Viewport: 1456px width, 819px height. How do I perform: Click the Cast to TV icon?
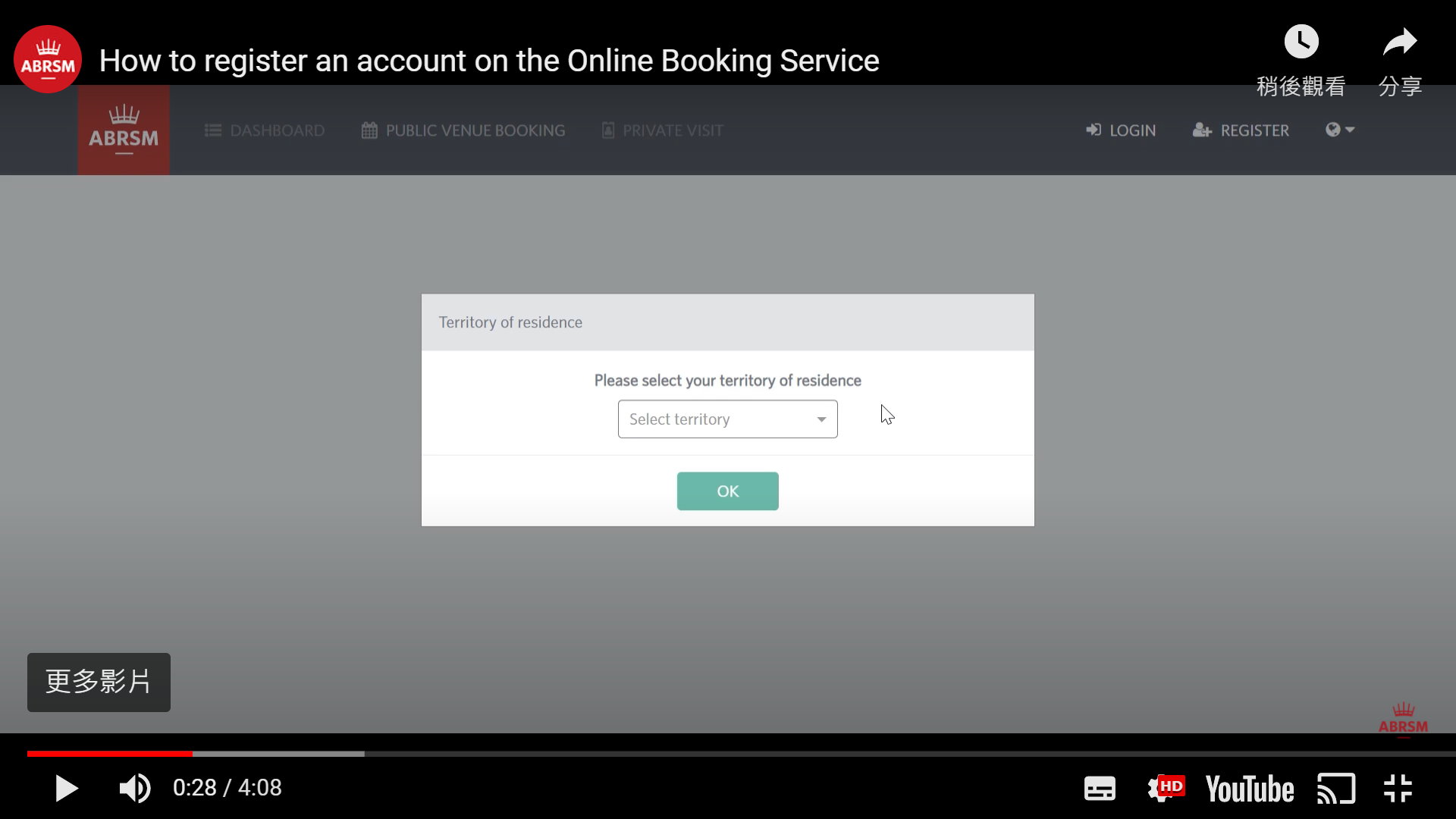pyautogui.click(x=1335, y=789)
